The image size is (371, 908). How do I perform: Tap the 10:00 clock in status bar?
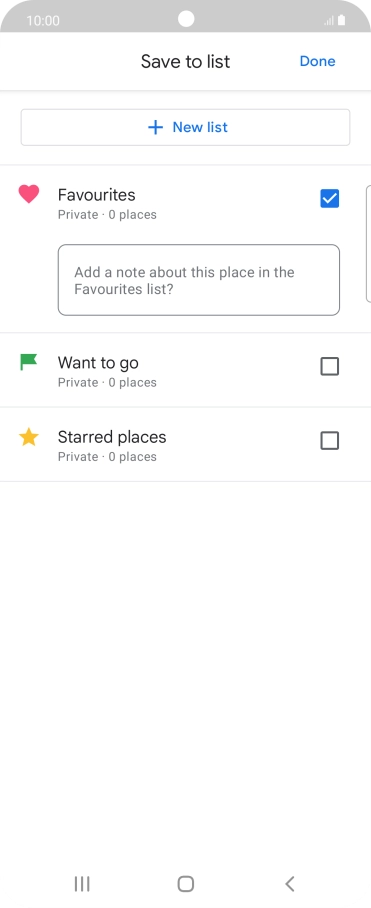(43, 21)
